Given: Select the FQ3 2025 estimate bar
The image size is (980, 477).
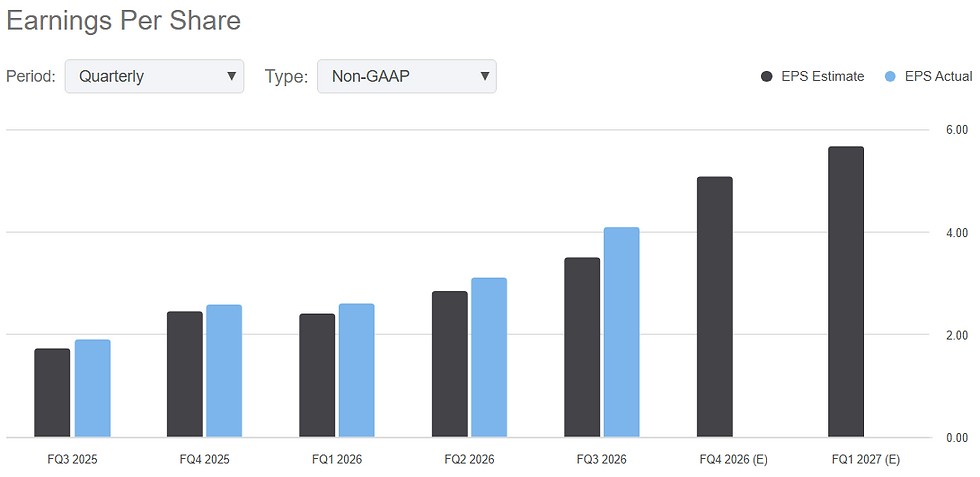Looking at the screenshot, I should 52,393.
